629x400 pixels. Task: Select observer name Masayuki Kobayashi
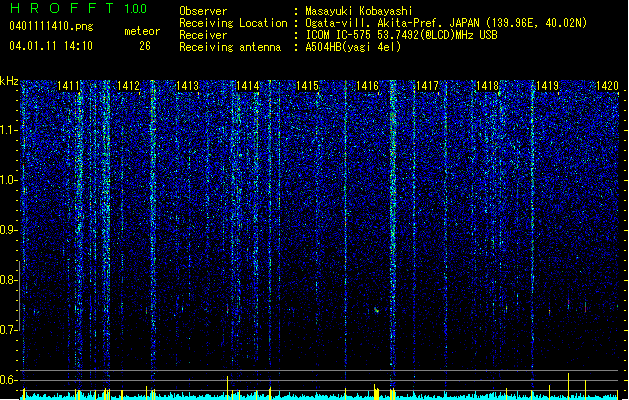pyautogui.click(x=359, y=11)
